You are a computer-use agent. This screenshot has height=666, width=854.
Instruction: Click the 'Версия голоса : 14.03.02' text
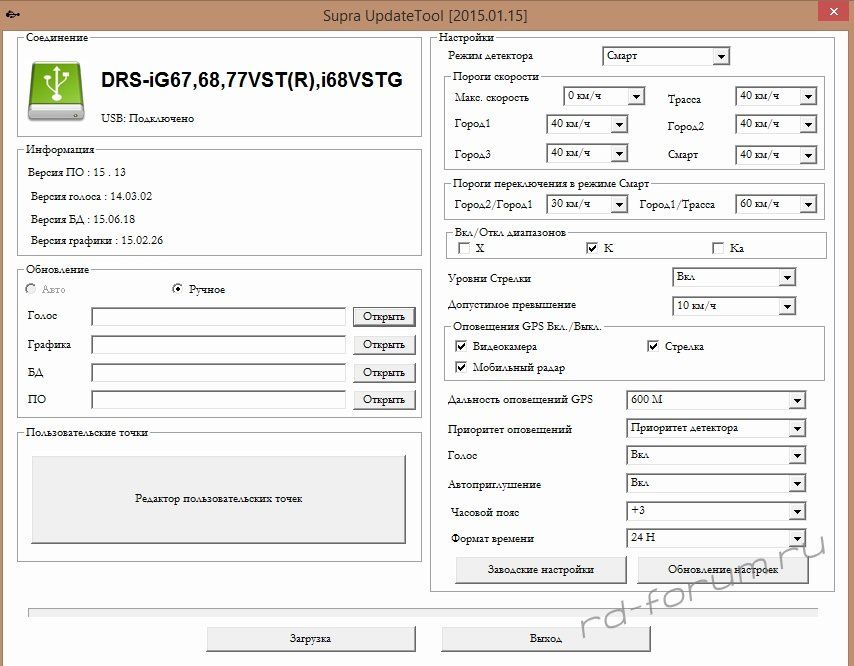click(92, 197)
